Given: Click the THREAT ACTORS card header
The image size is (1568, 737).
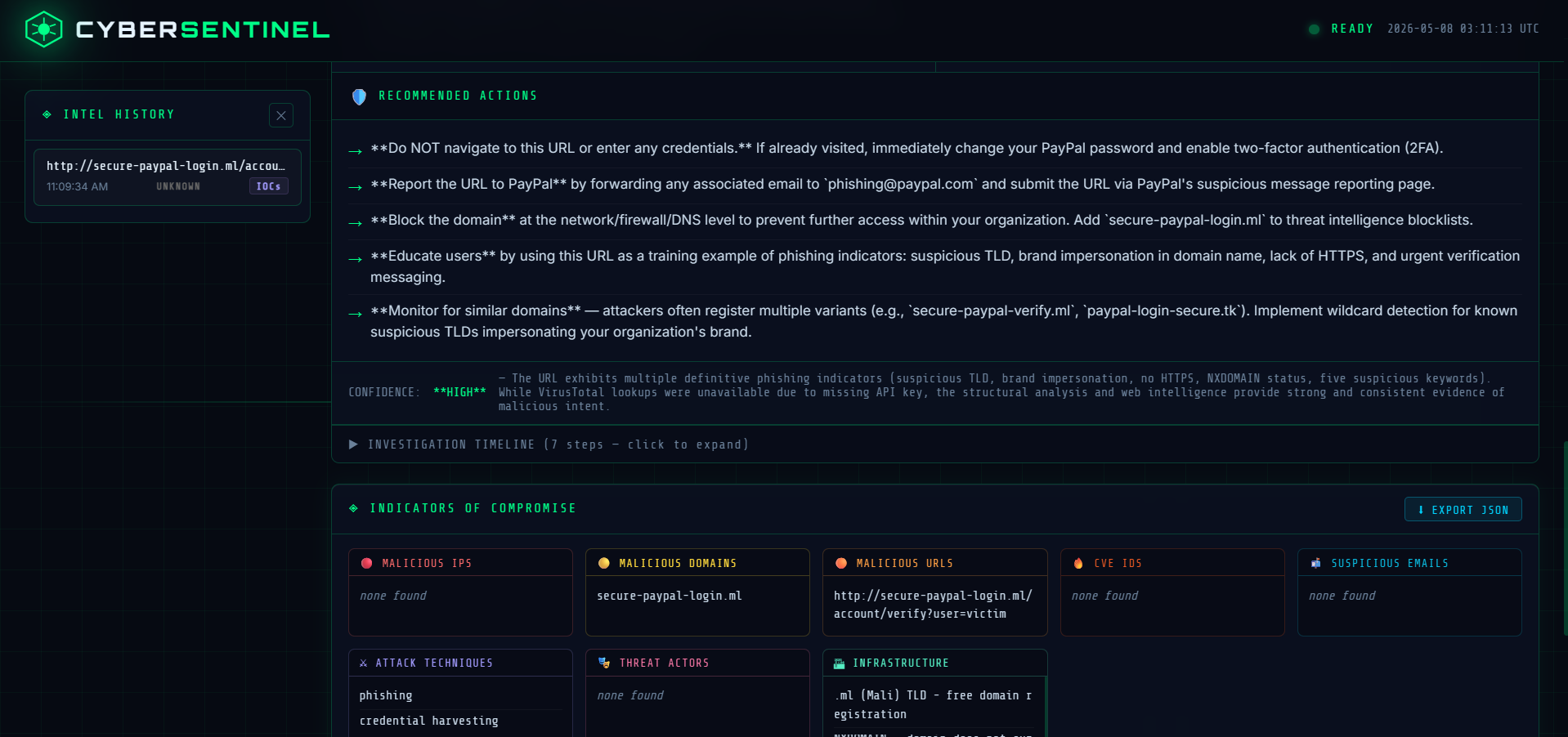Looking at the screenshot, I should pos(697,663).
